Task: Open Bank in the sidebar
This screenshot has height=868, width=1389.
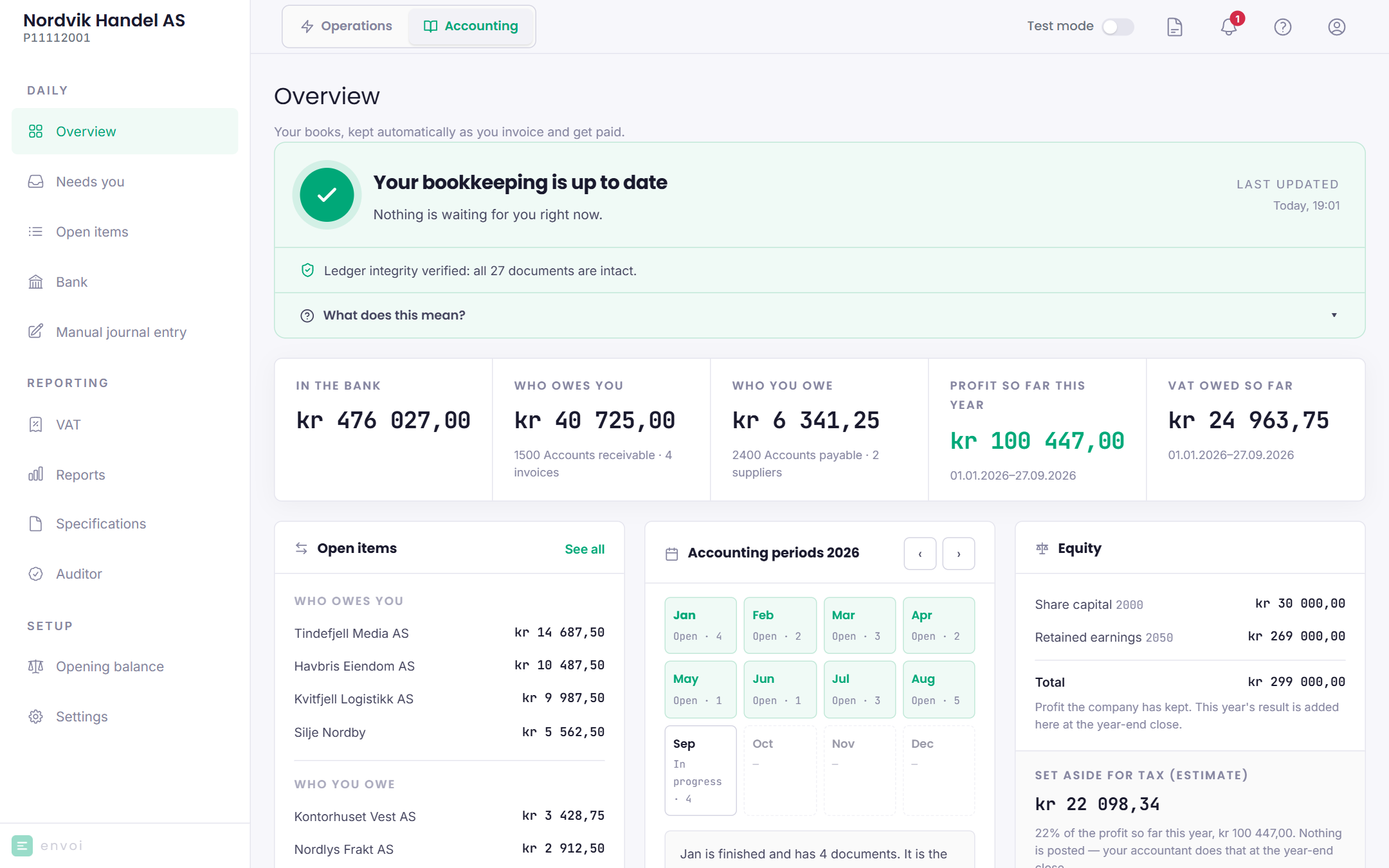Action: (x=125, y=282)
